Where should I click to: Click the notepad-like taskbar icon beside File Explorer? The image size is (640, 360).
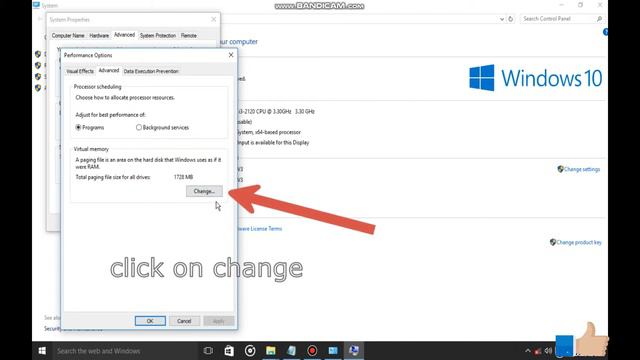(x=291, y=351)
